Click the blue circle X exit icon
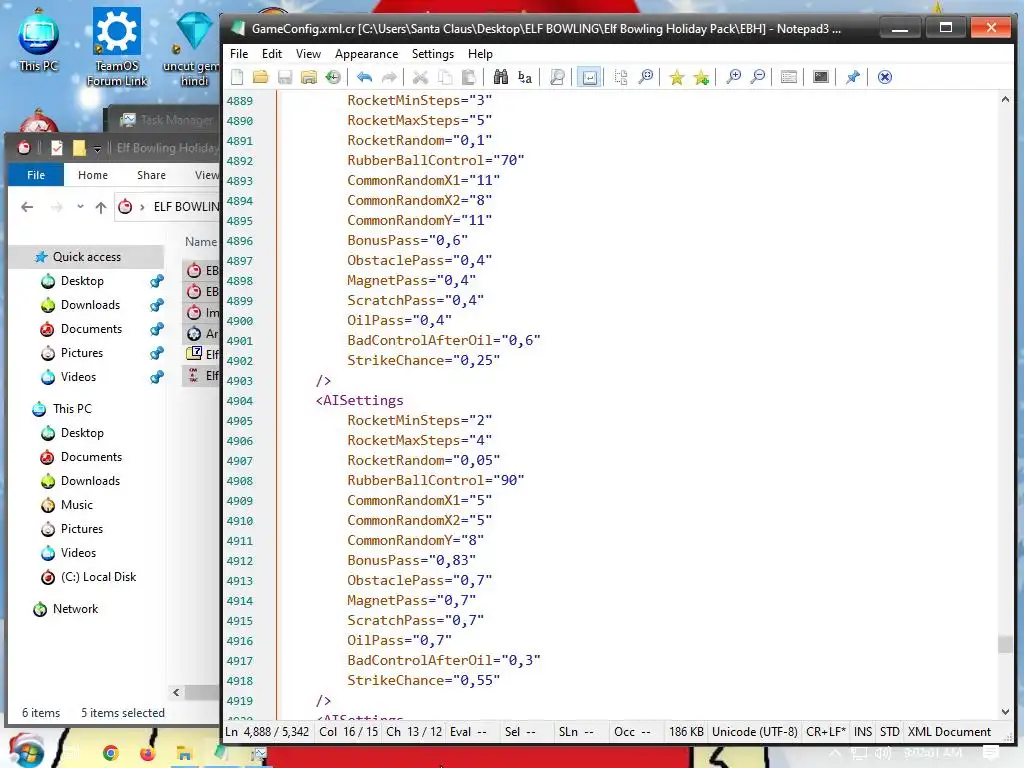The width and height of the screenshot is (1024, 768). 884,77
